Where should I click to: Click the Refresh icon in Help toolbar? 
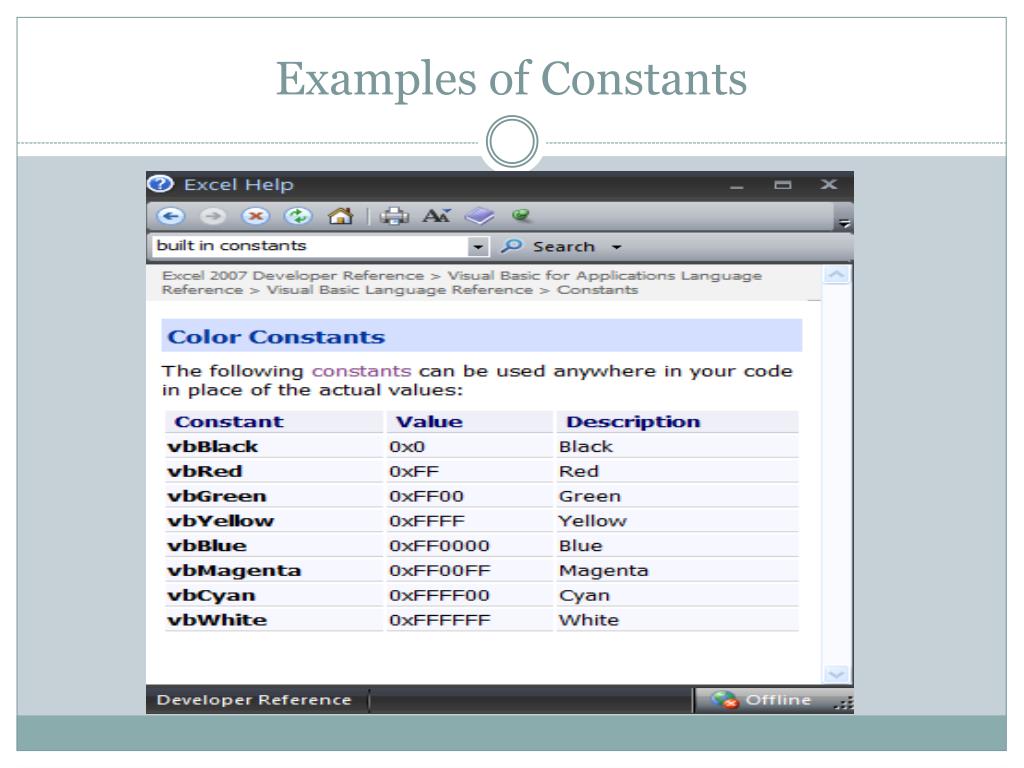coord(298,216)
